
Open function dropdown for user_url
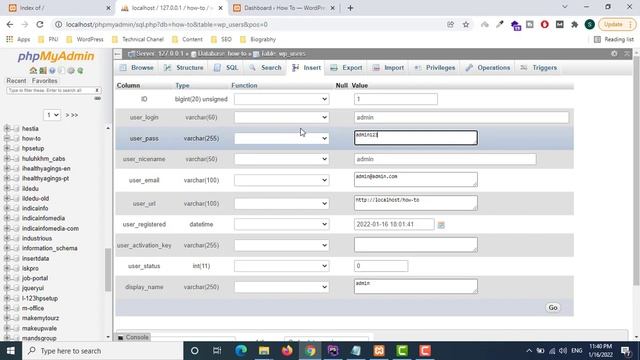pos(282,203)
